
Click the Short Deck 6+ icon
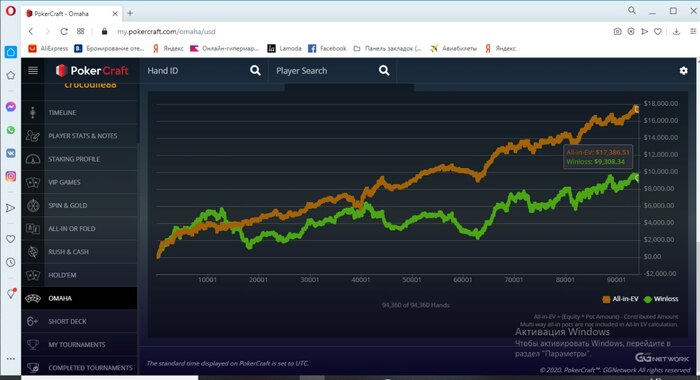(33, 322)
